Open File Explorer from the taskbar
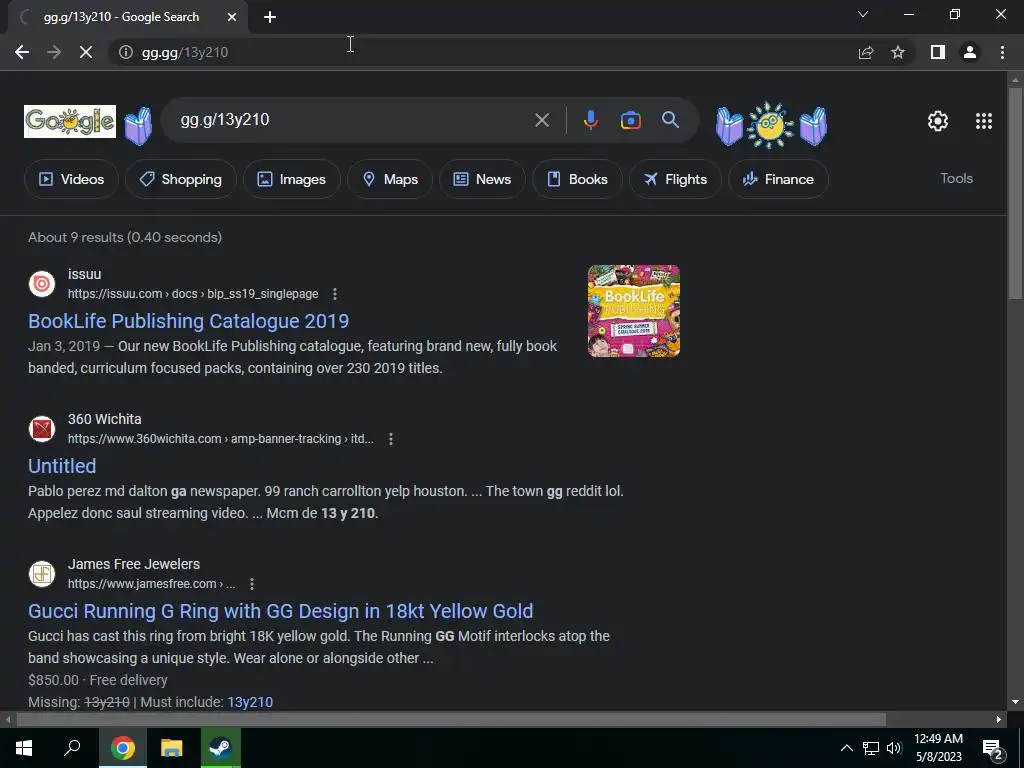The width and height of the screenshot is (1024, 768). point(172,748)
